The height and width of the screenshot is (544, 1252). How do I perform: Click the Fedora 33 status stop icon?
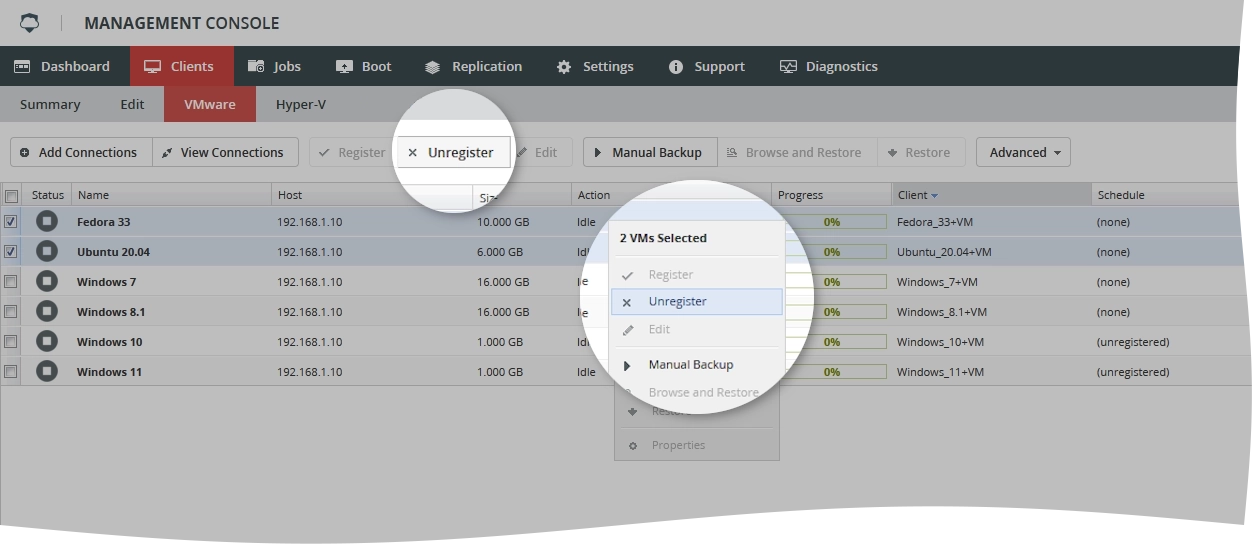47,222
